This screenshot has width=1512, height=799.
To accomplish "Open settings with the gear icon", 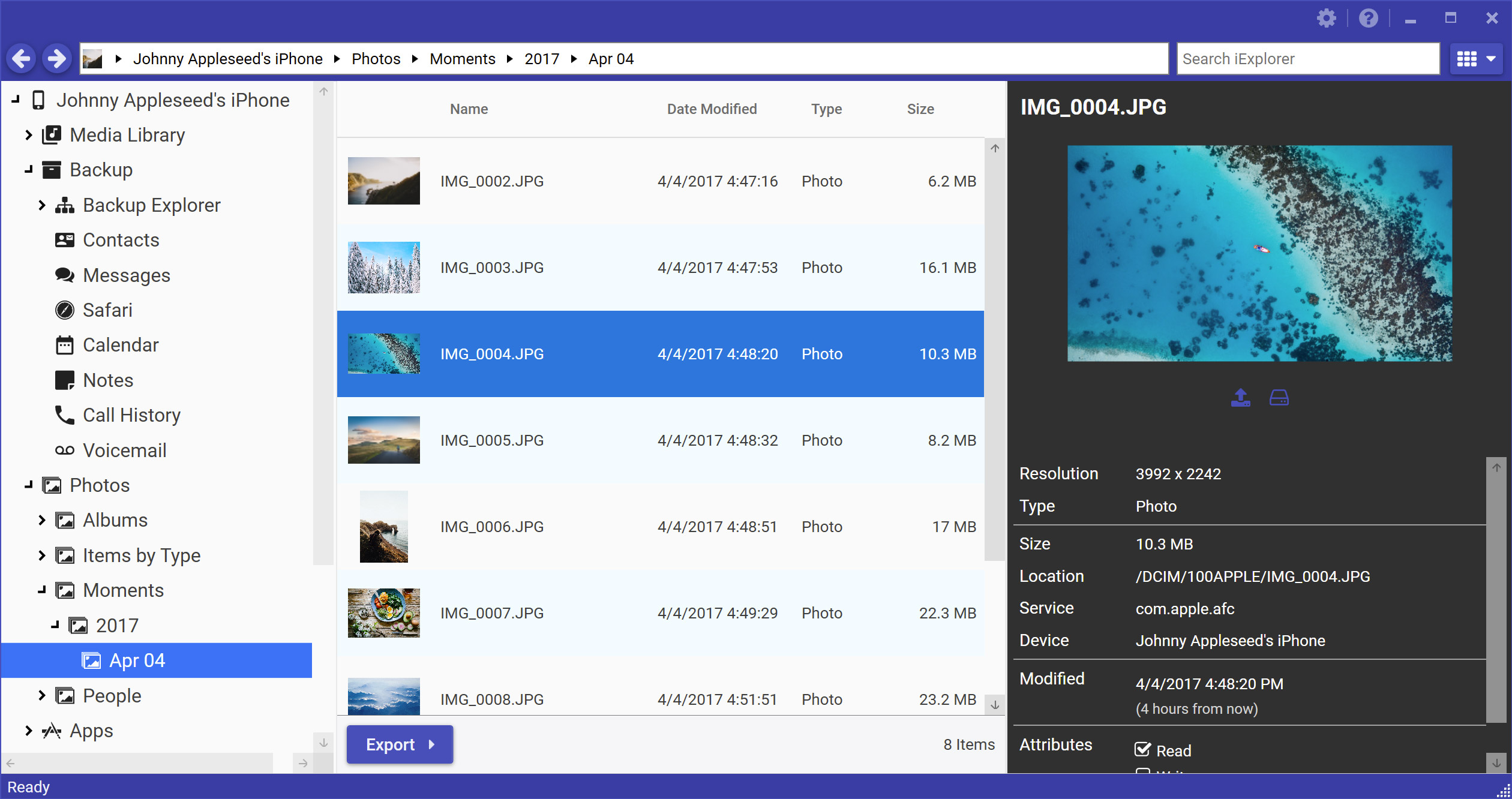I will point(1326,19).
